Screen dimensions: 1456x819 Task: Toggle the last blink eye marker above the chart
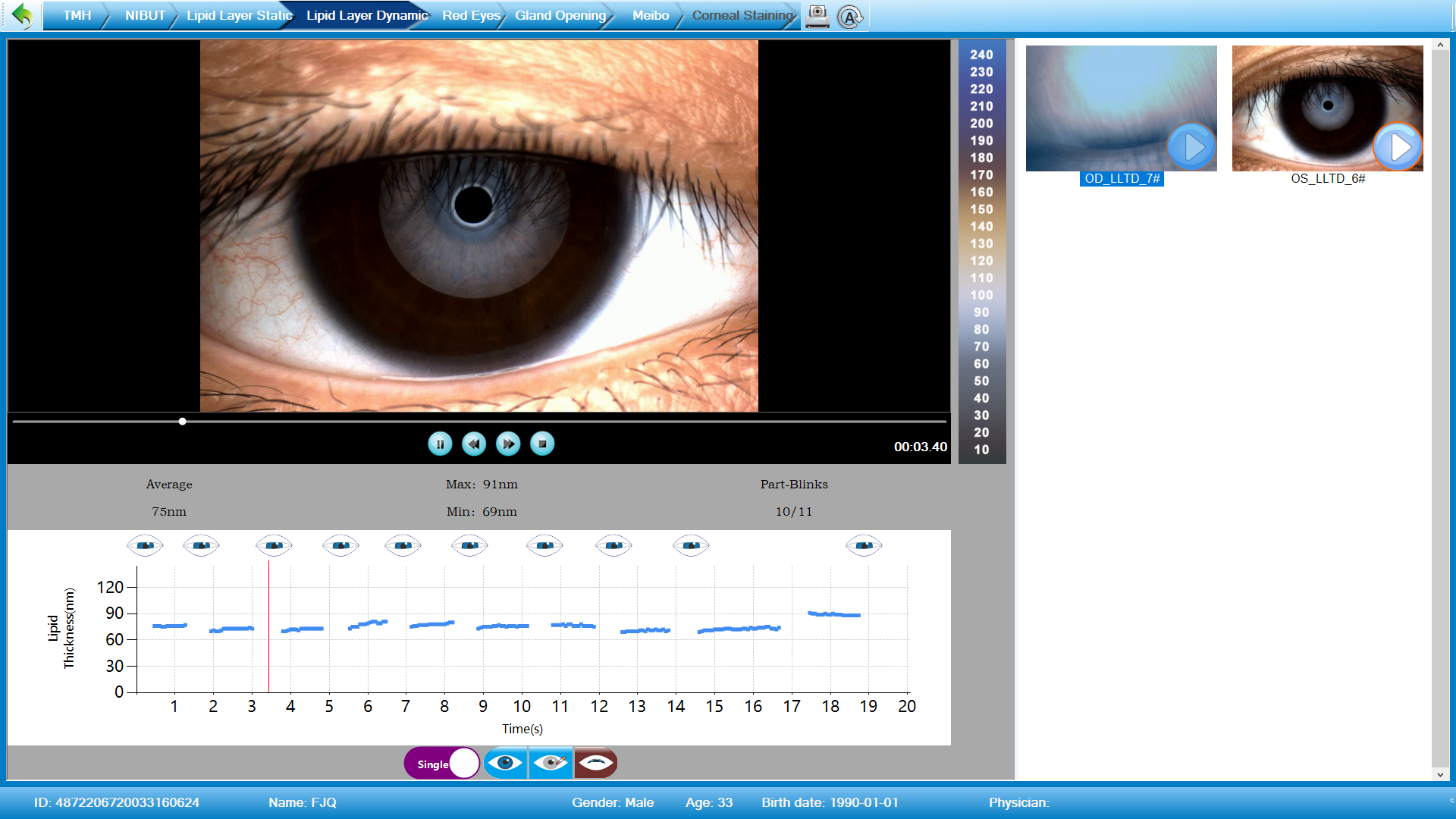coord(864,544)
